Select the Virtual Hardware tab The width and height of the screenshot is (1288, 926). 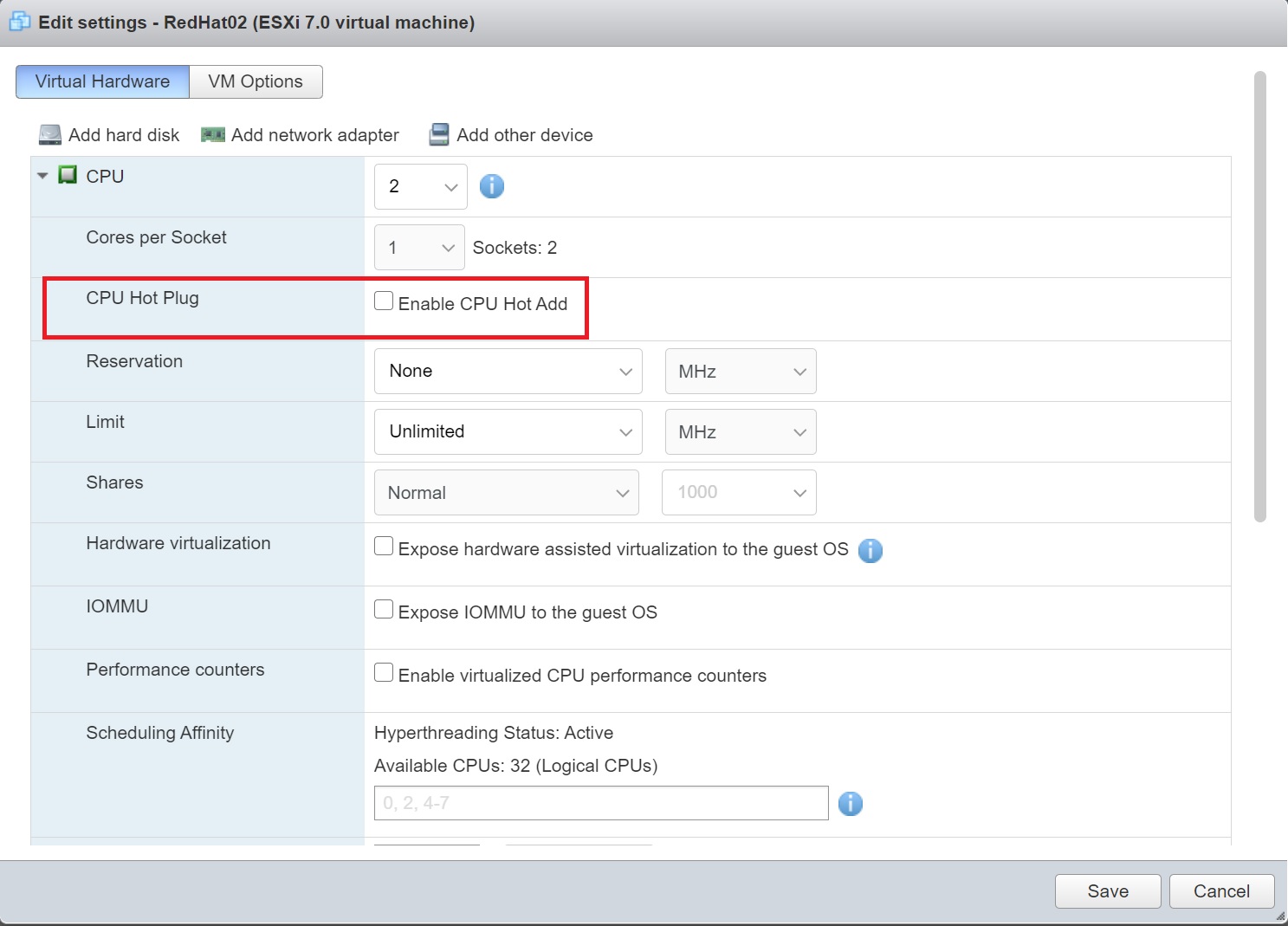coord(102,81)
